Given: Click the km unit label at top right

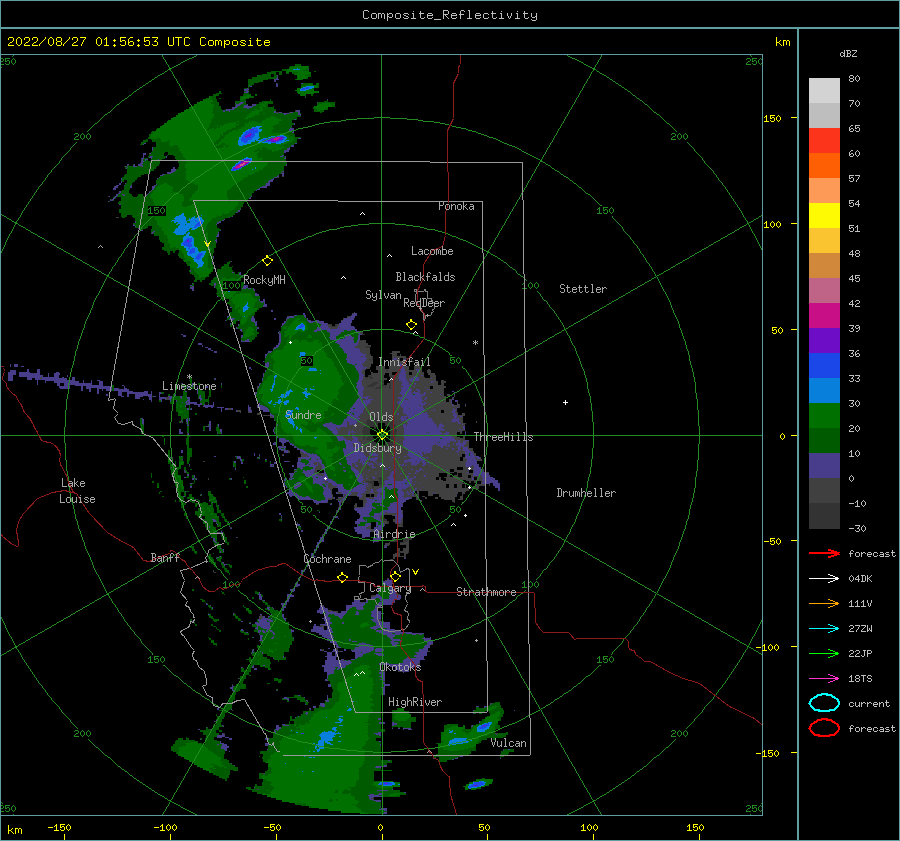Looking at the screenshot, I should pos(782,42).
